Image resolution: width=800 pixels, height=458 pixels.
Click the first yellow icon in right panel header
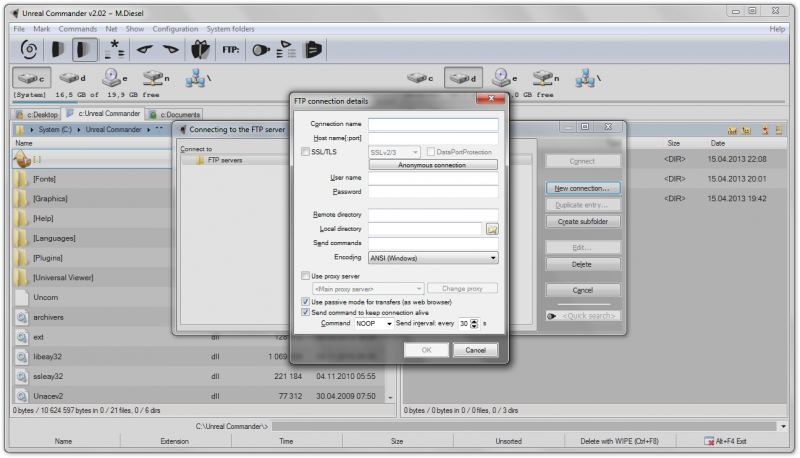click(732, 131)
